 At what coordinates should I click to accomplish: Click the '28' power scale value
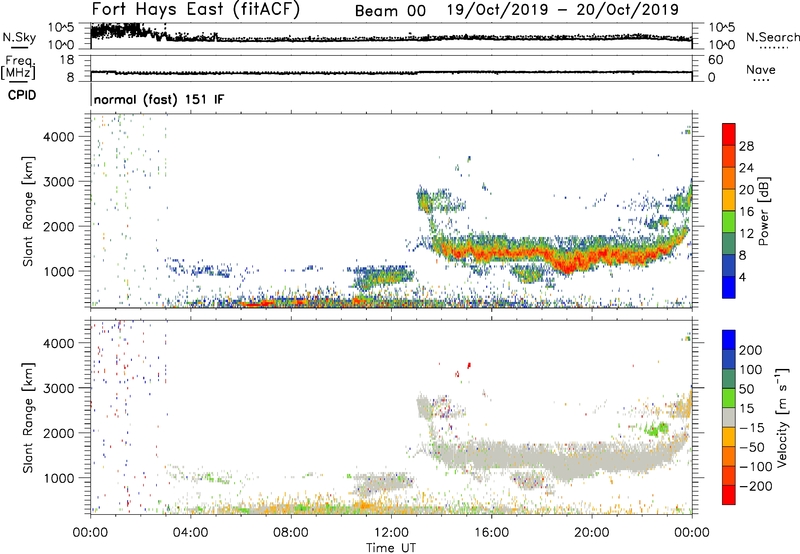click(x=746, y=146)
